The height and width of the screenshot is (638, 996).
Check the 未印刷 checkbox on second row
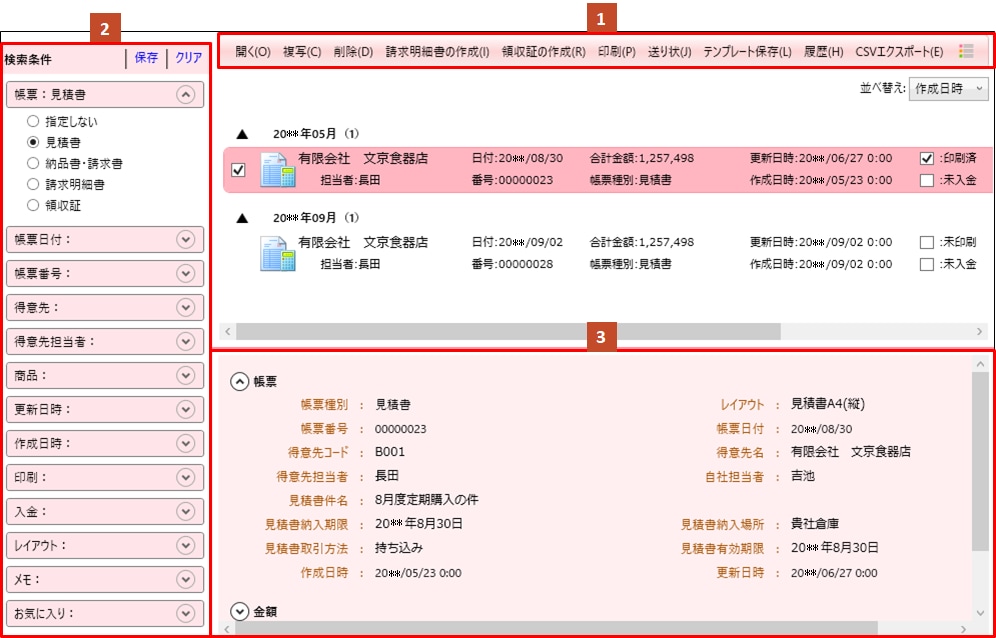coord(926,242)
